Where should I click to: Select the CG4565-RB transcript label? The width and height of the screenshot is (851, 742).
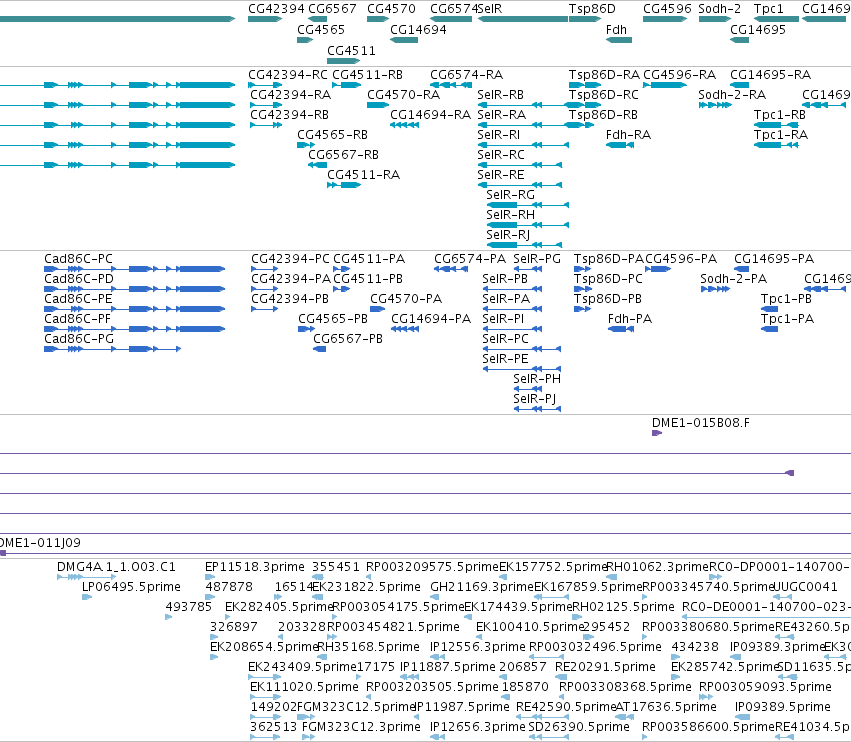[332, 134]
